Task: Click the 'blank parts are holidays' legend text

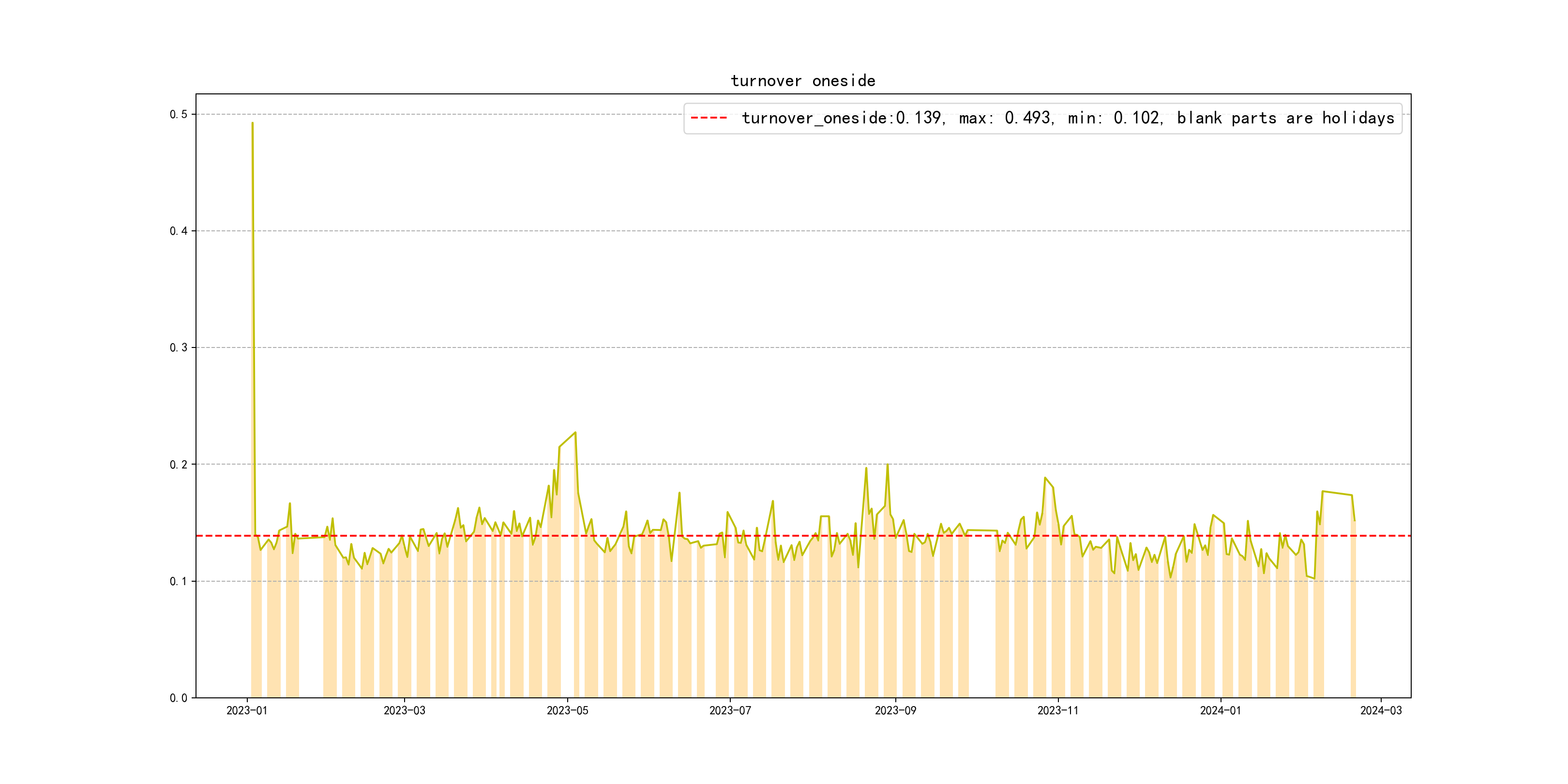Action: point(1285,118)
